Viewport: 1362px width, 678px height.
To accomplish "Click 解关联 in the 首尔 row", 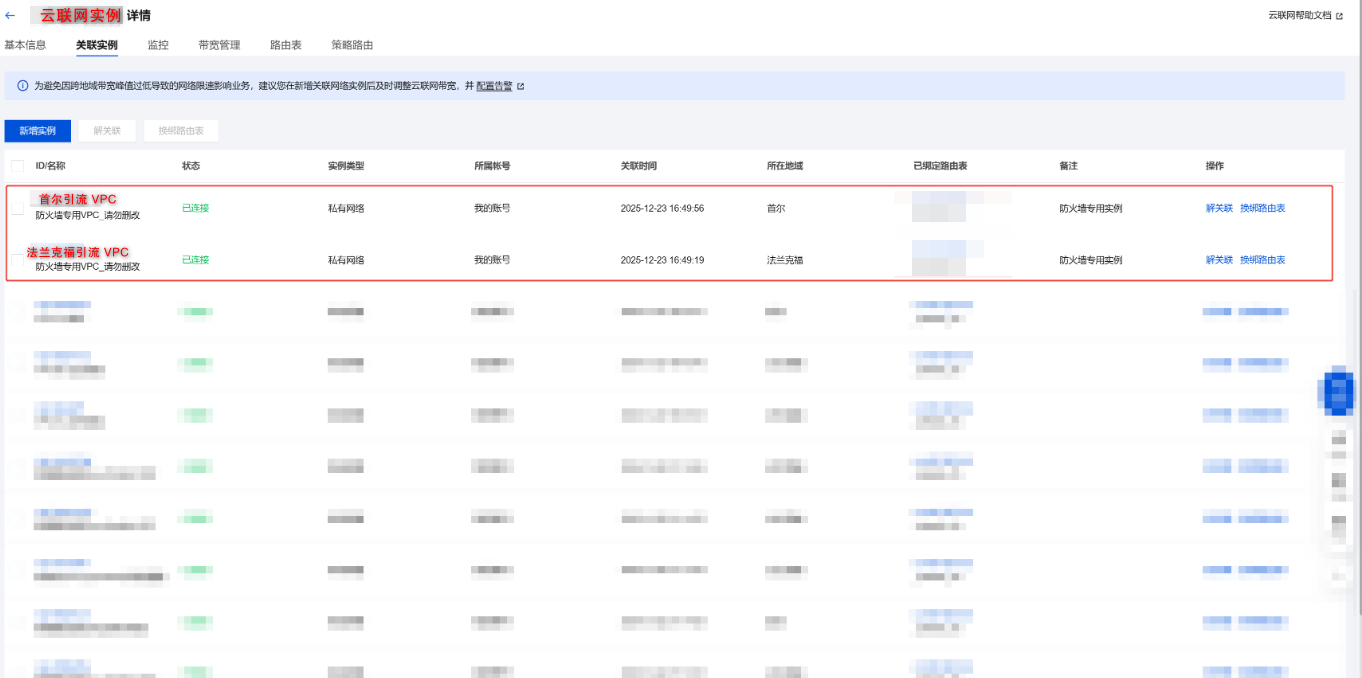I will point(1219,208).
